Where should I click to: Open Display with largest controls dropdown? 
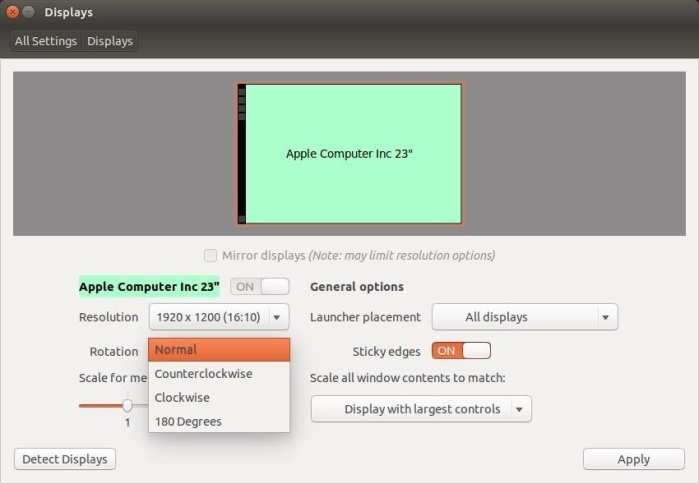pyautogui.click(x=421, y=409)
